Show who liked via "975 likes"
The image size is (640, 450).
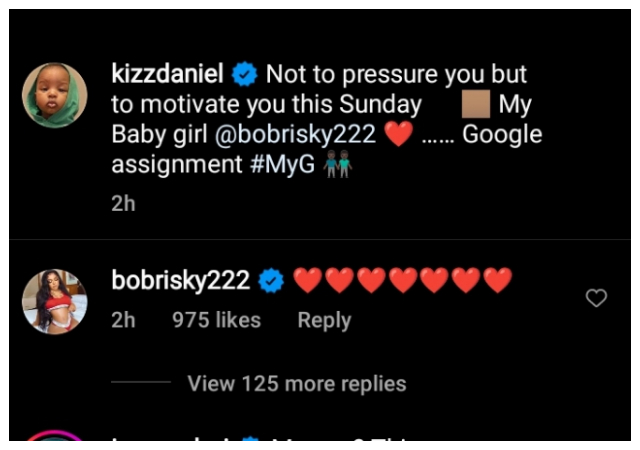point(216,320)
